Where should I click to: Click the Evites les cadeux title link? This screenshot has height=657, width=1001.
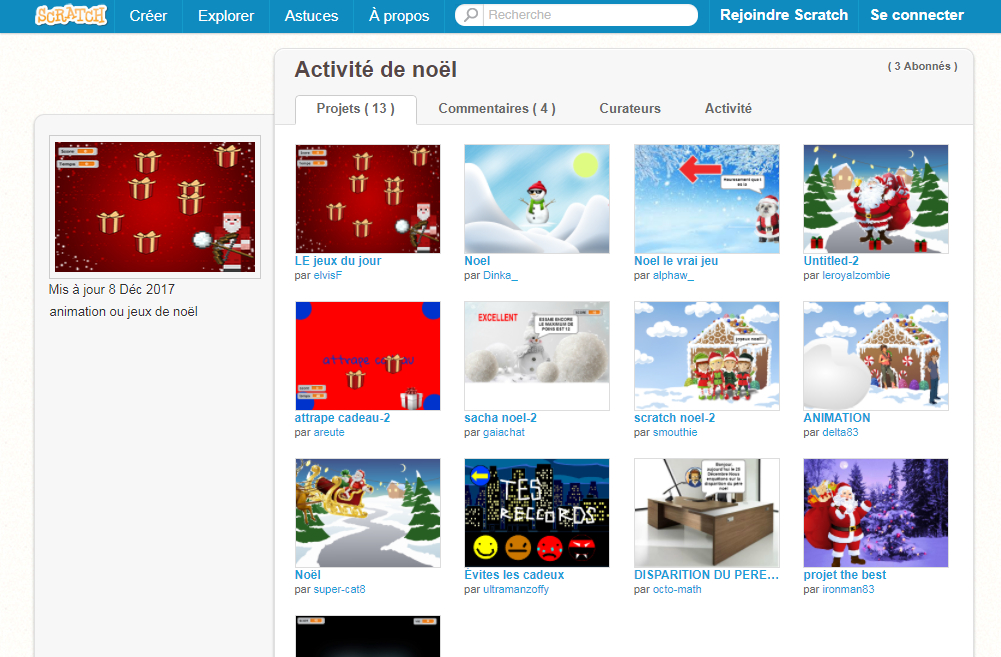[x=515, y=575]
